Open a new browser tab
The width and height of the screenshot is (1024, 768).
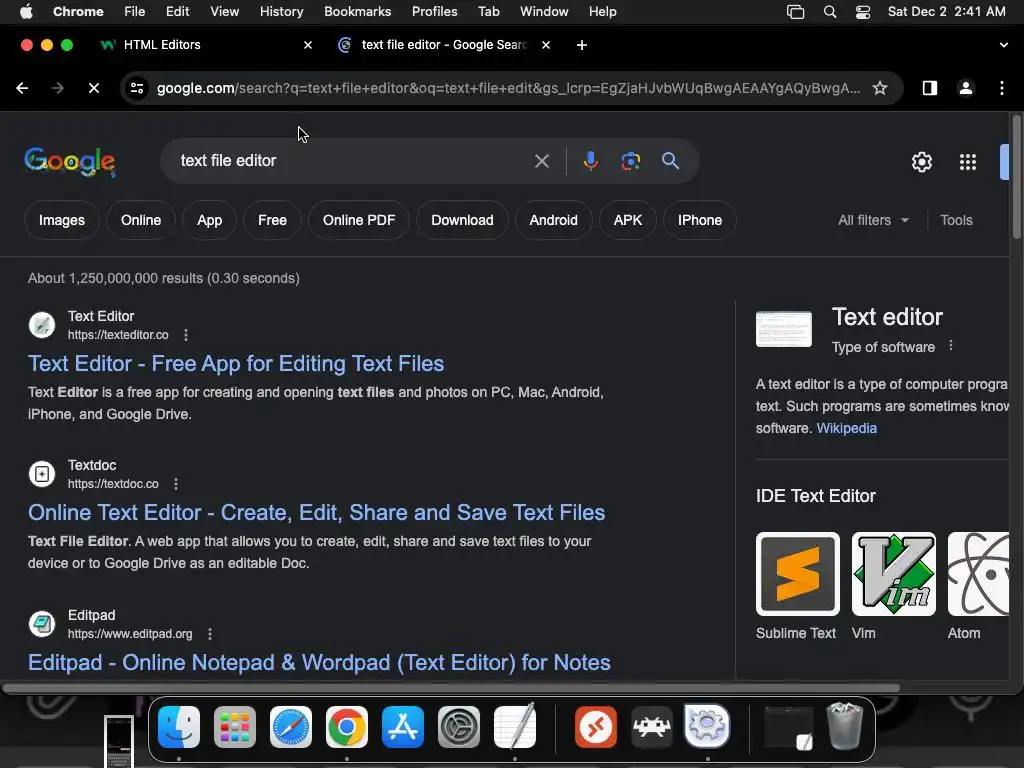582,45
